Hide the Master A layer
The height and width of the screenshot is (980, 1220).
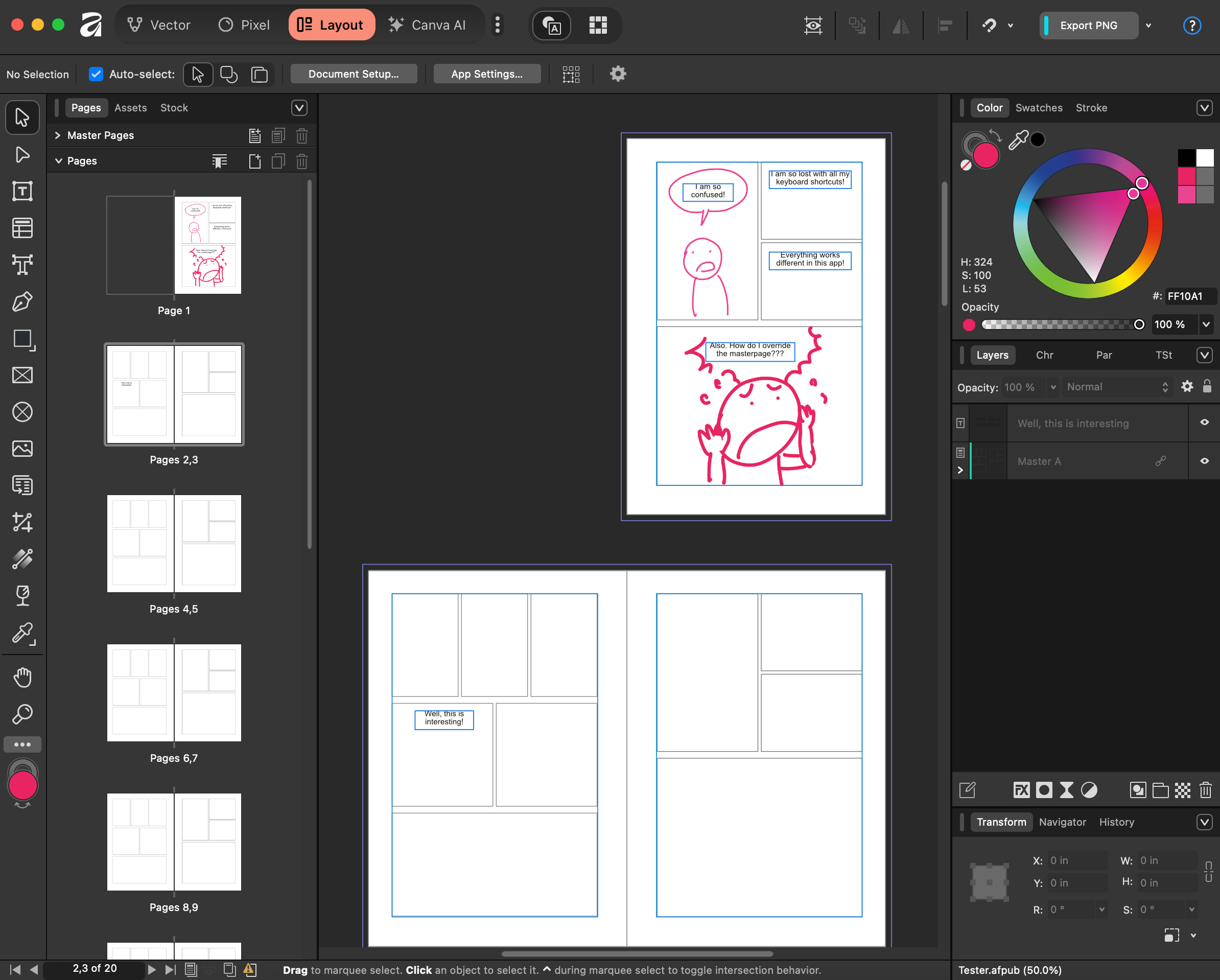(x=1204, y=461)
